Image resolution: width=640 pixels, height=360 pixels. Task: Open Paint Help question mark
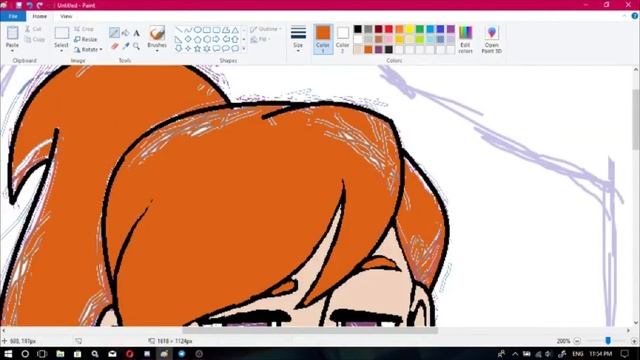pyautogui.click(x=635, y=16)
